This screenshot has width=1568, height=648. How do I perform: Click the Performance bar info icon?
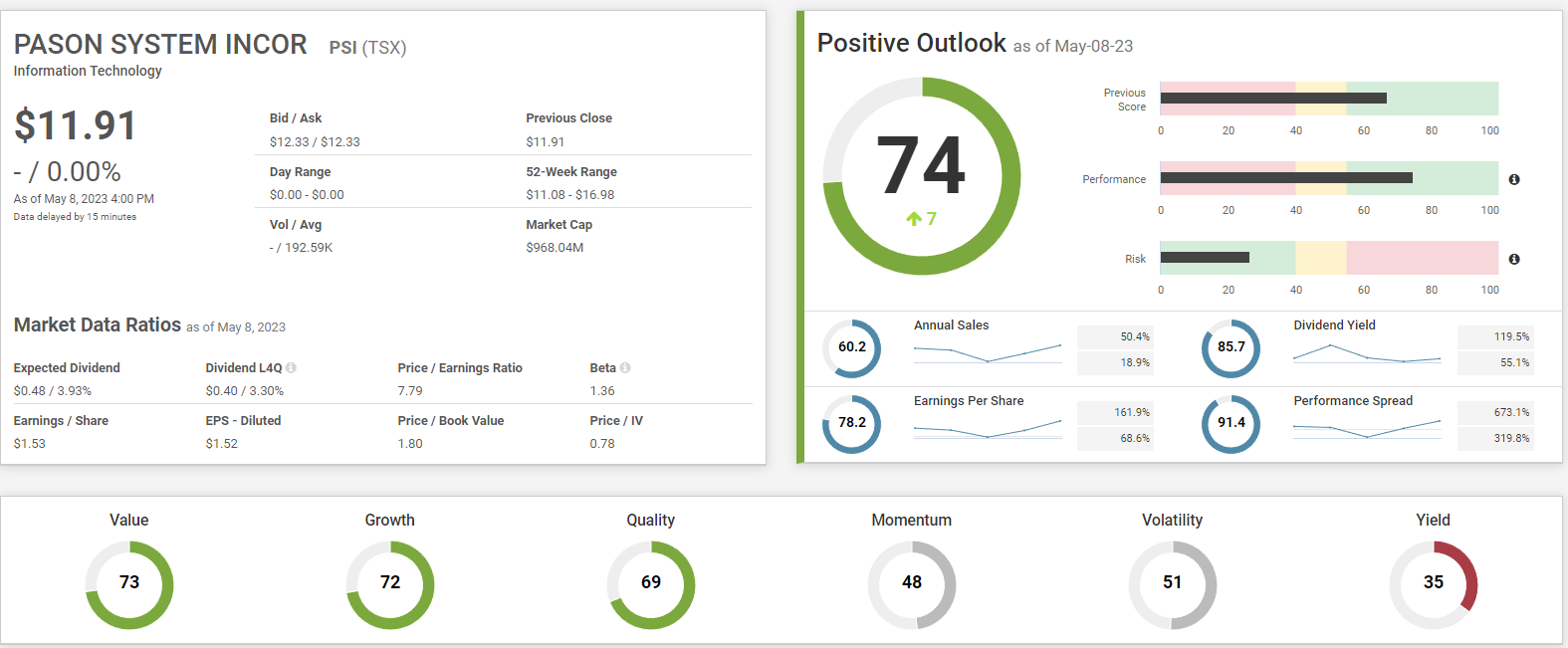point(1514,179)
